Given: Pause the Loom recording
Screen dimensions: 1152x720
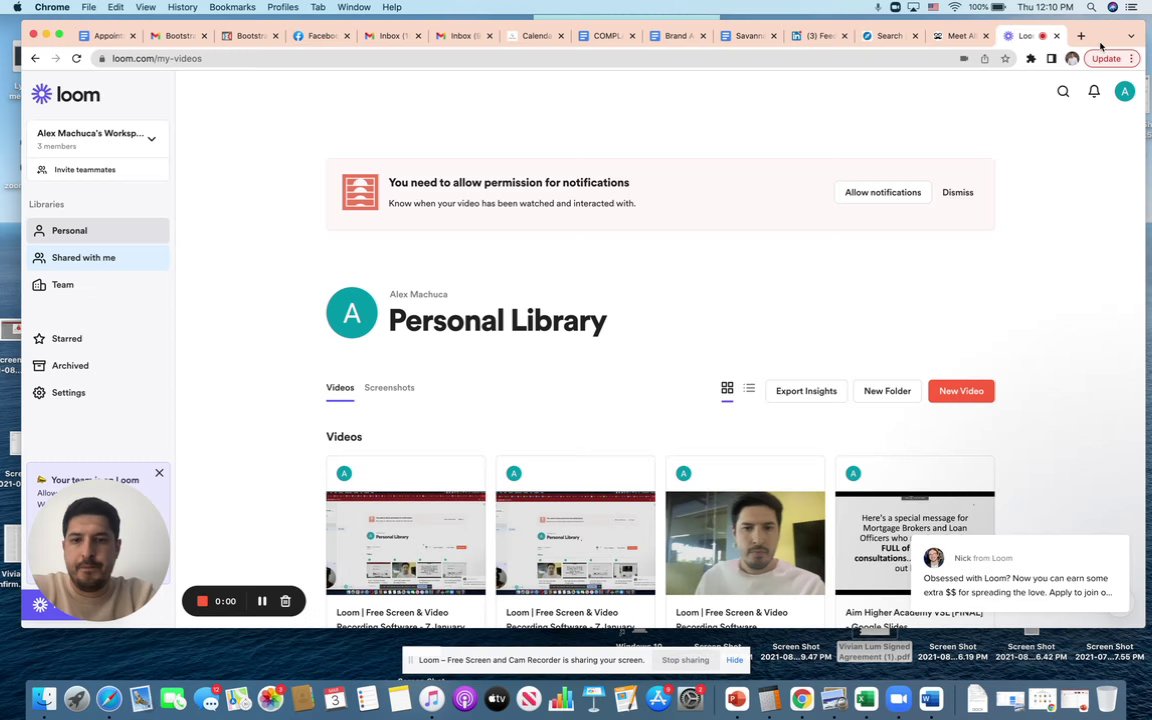Looking at the screenshot, I should [x=262, y=601].
